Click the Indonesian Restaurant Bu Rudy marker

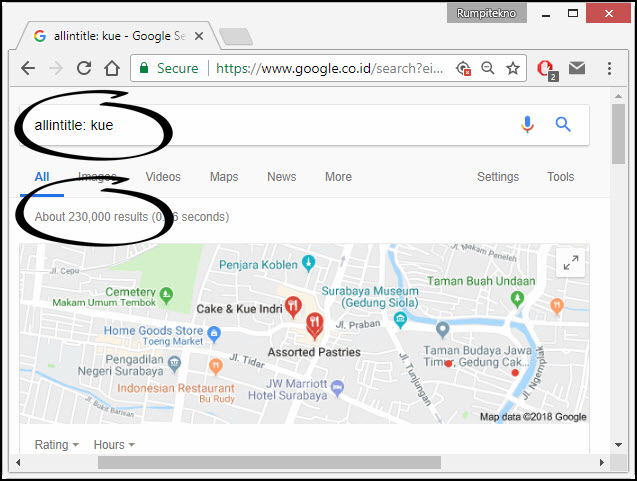point(216,366)
